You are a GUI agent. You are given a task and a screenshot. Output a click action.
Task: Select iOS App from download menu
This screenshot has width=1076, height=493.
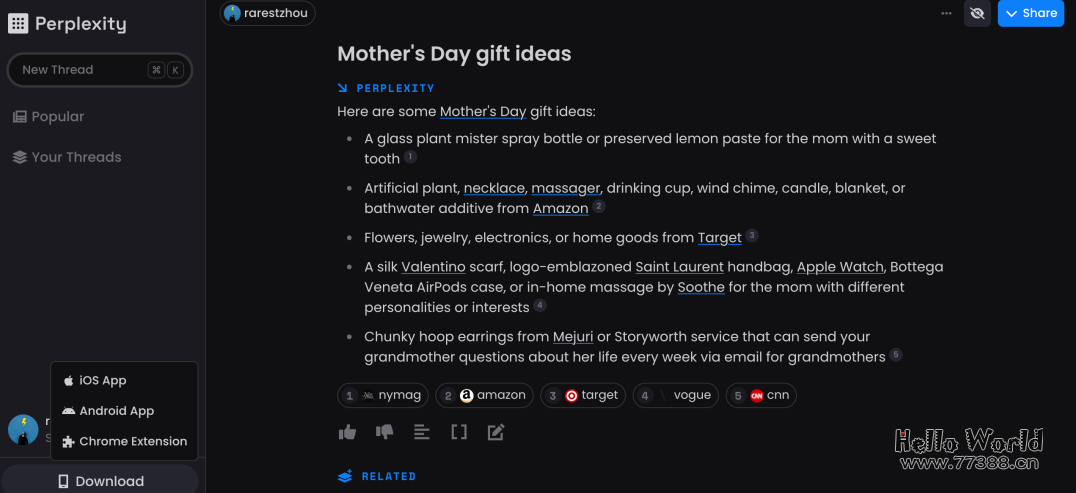(x=102, y=380)
